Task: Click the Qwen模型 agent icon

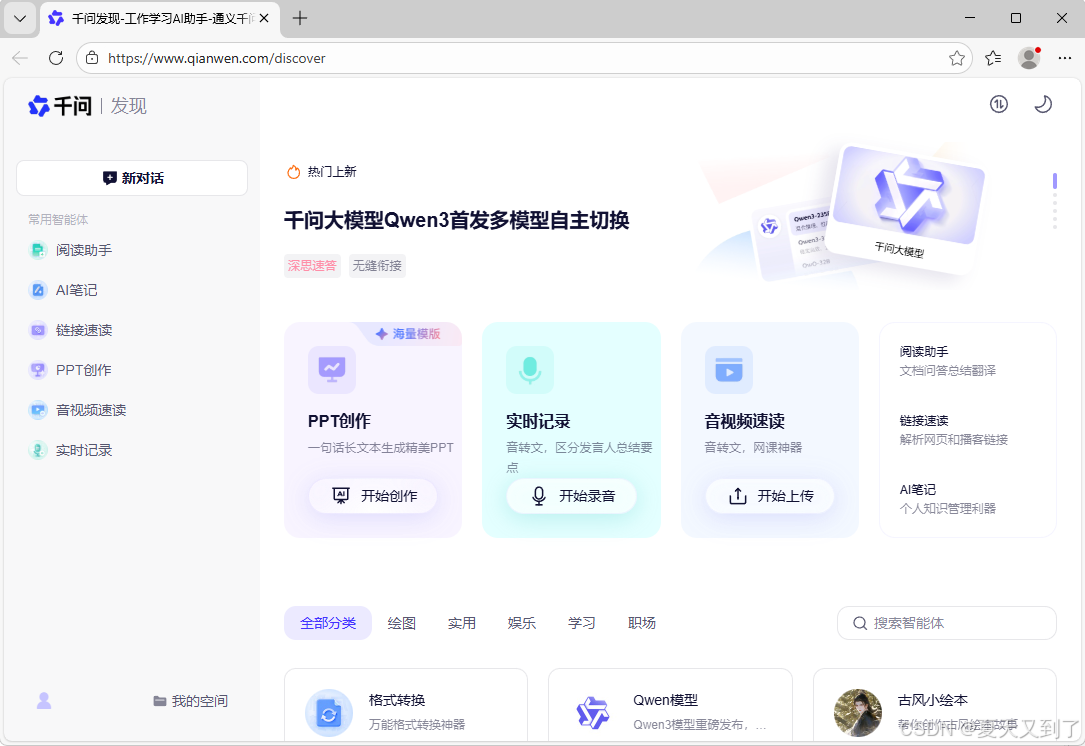Action: (x=593, y=713)
